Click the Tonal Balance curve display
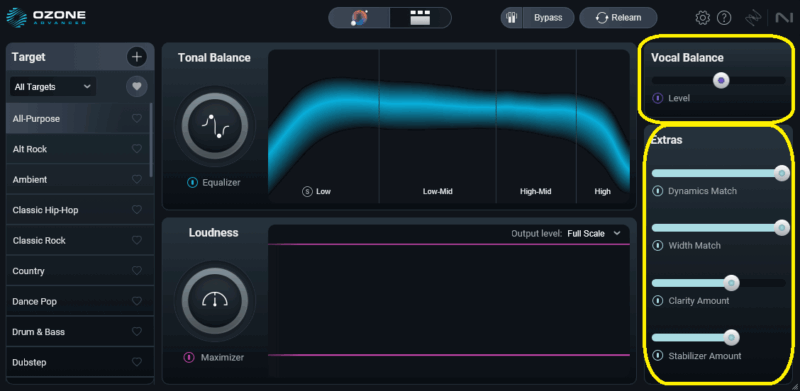This screenshot has height=391, width=800. [448, 126]
